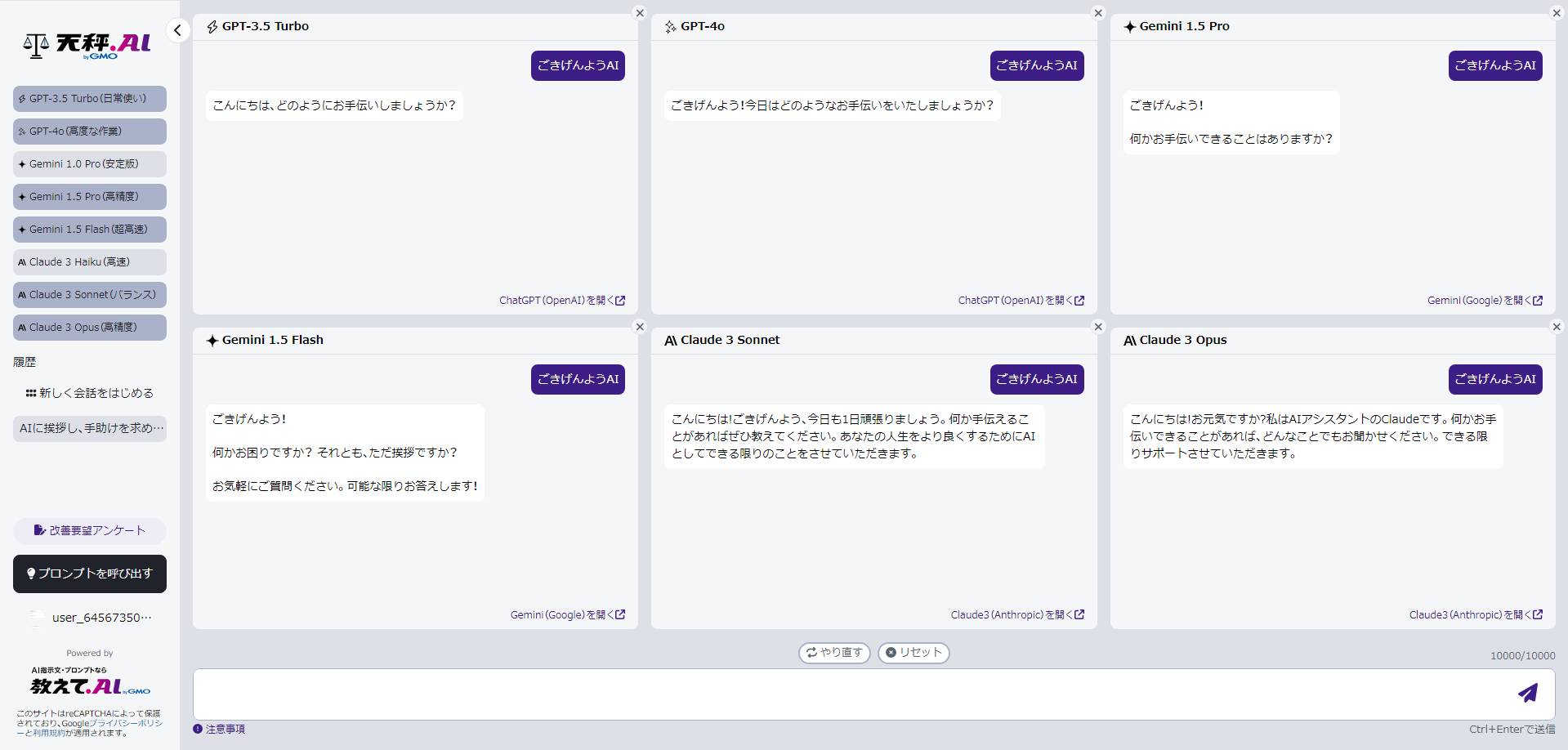Collapse the sidebar with the chevron button
The width and height of the screenshot is (1568, 750).
pyautogui.click(x=177, y=30)
